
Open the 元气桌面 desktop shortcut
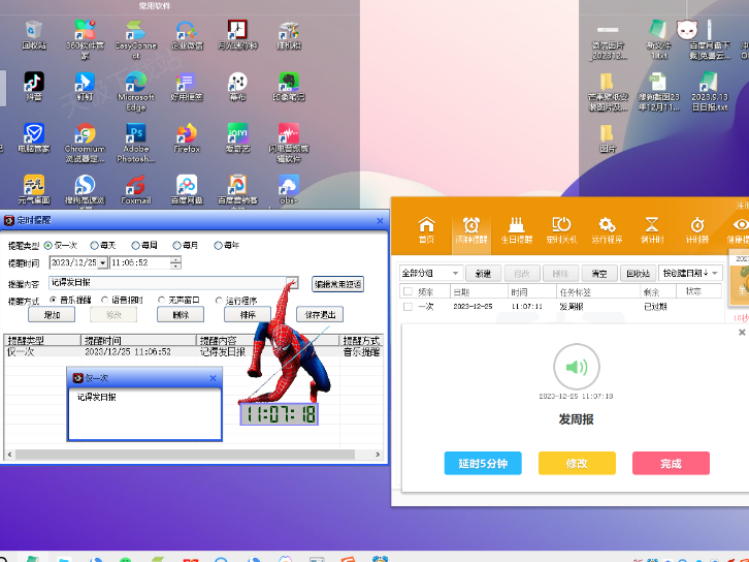(x=33, y=189)
